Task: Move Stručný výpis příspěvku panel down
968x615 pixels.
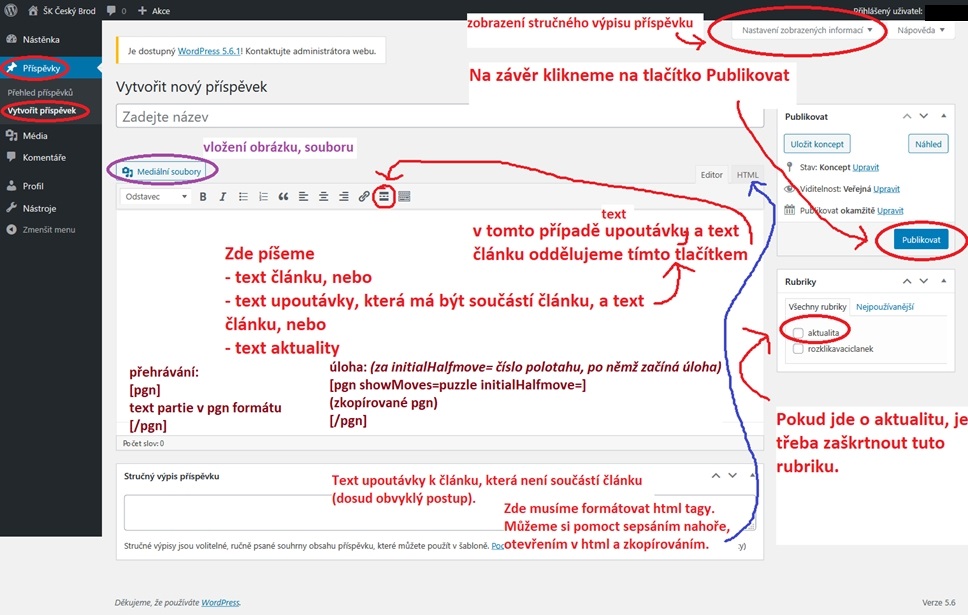Action: tap(732, 475)
